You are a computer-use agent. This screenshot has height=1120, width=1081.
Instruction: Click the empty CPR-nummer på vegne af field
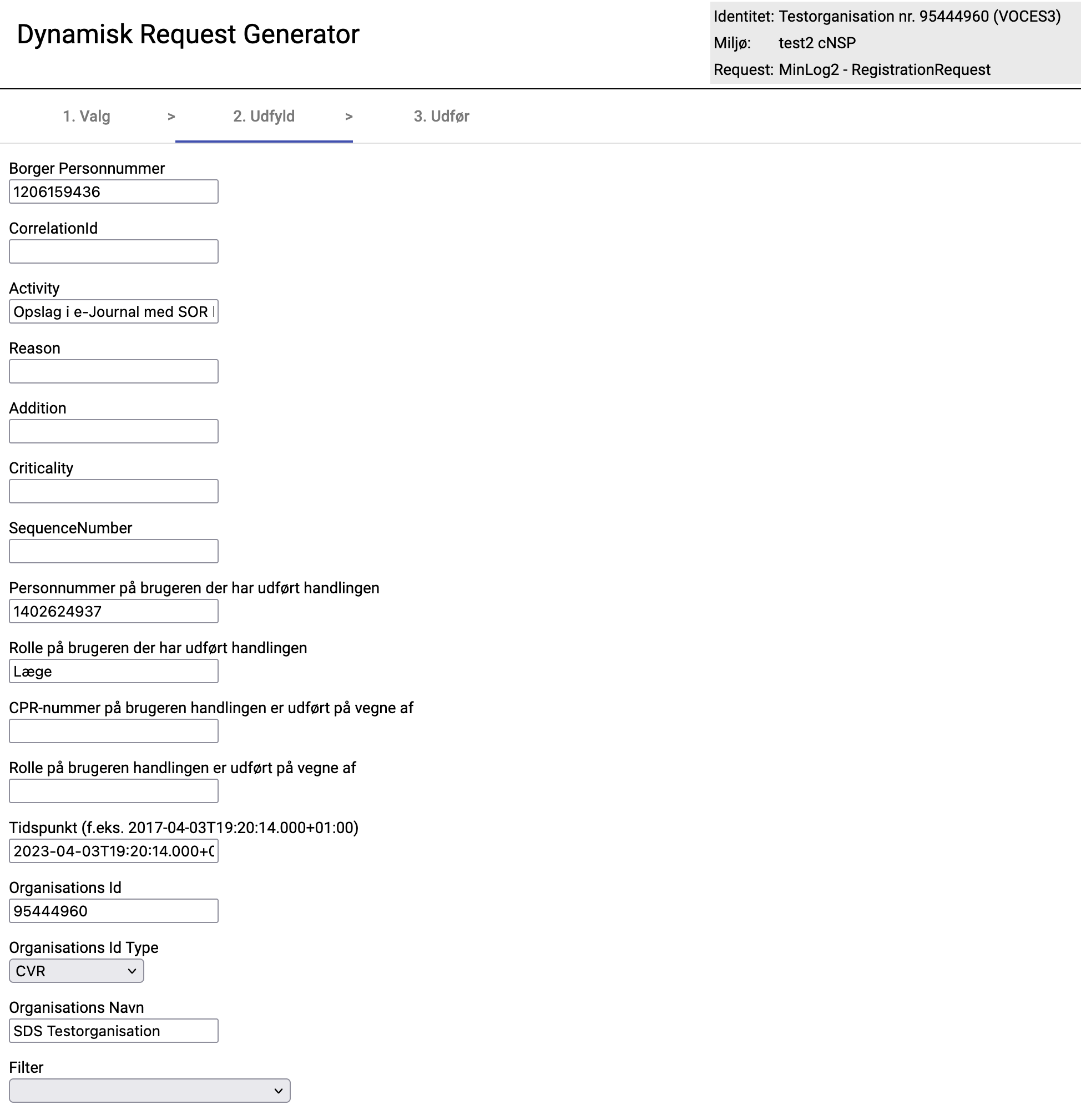pos(113,732)
